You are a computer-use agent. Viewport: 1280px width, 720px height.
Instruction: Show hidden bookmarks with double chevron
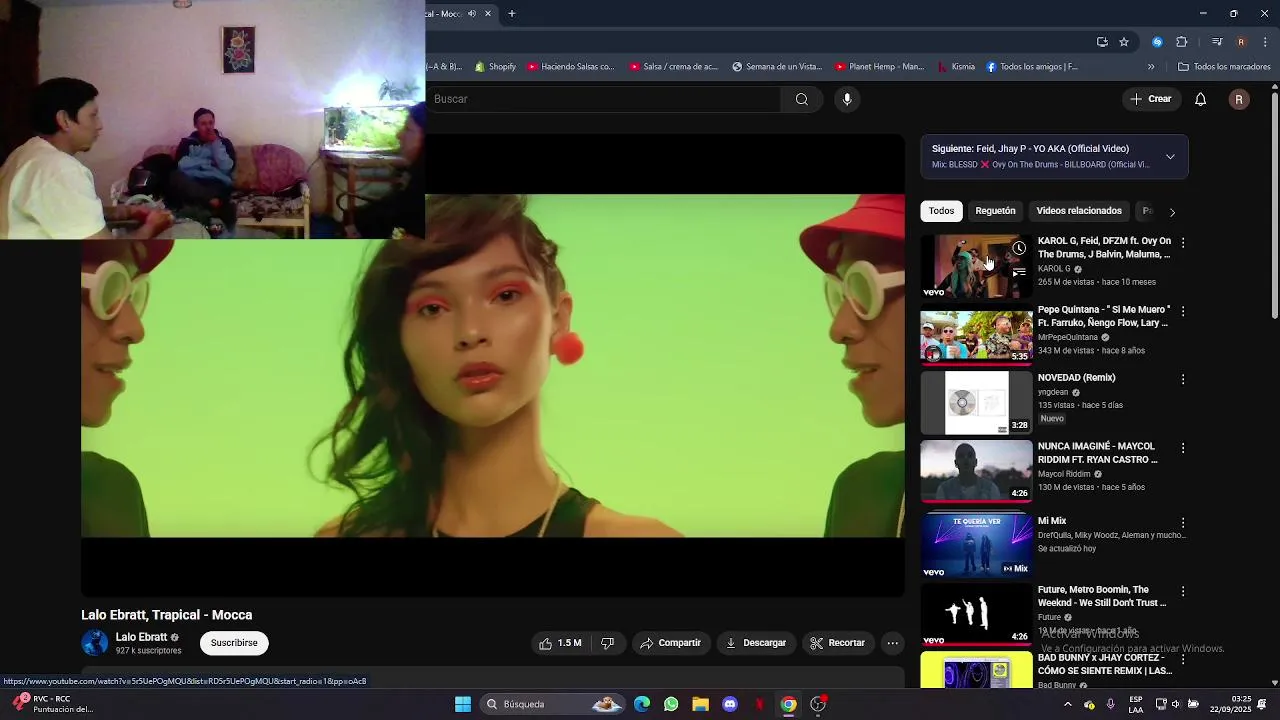1151,67
